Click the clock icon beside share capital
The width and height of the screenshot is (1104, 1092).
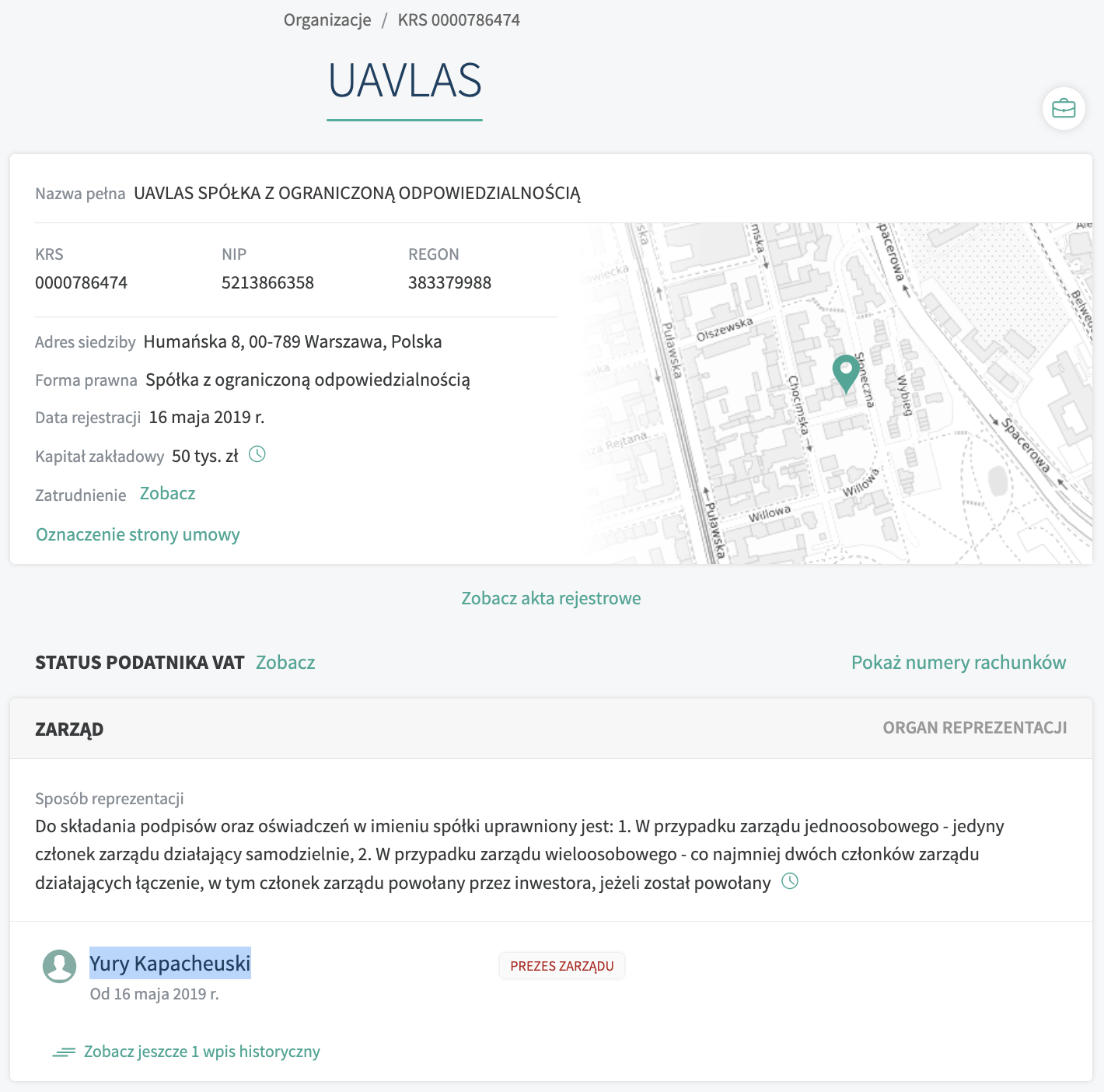coord(257,454)
